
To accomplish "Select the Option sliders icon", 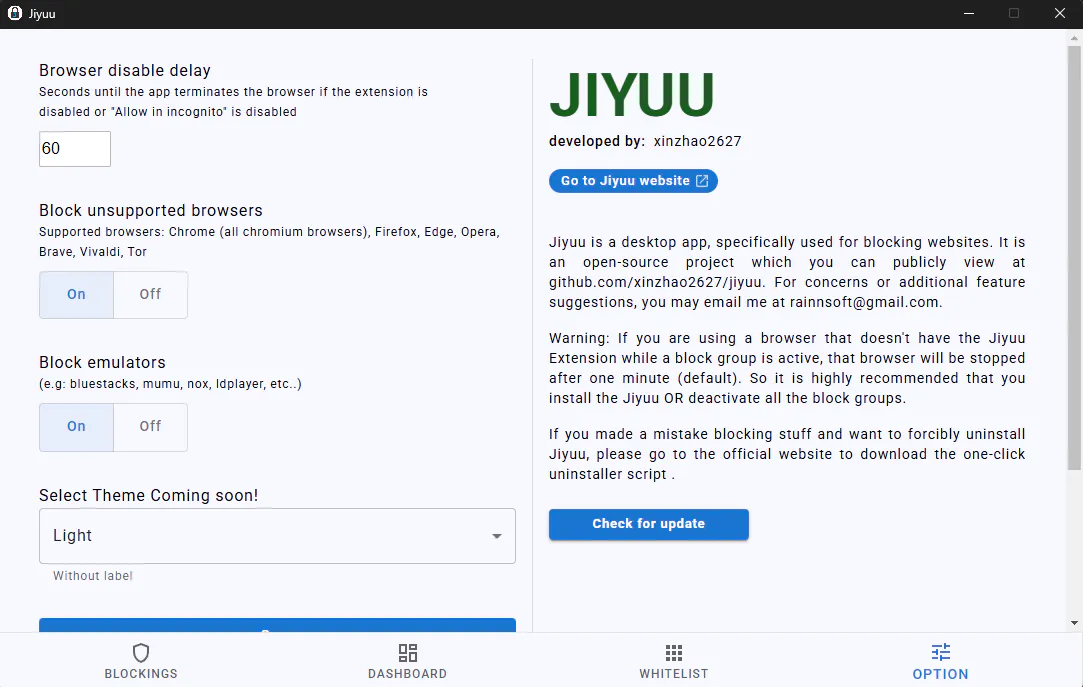I will [940, 652].
